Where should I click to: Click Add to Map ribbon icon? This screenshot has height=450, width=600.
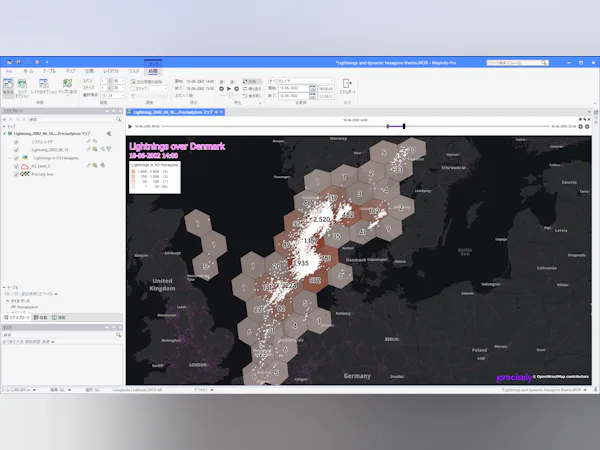point(68,86)
